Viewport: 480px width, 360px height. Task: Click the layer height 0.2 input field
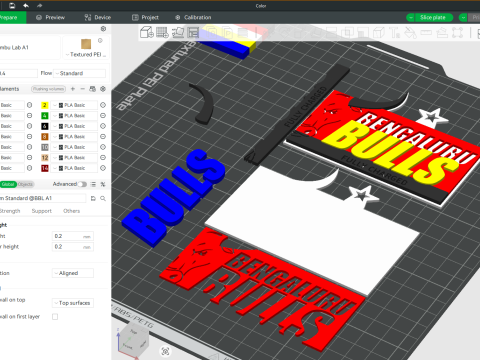click(x=73, y=236)
